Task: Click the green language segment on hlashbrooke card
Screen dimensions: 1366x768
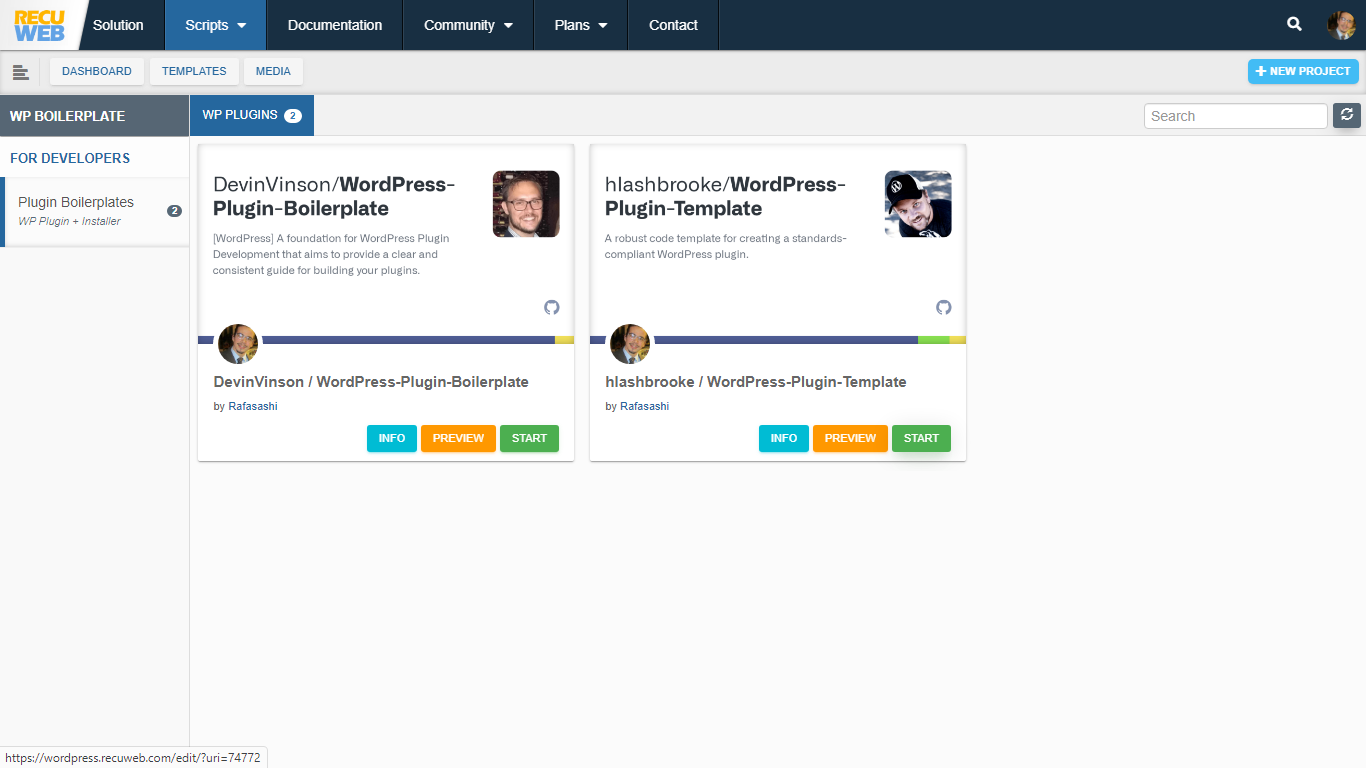Action: click(934, 340)
